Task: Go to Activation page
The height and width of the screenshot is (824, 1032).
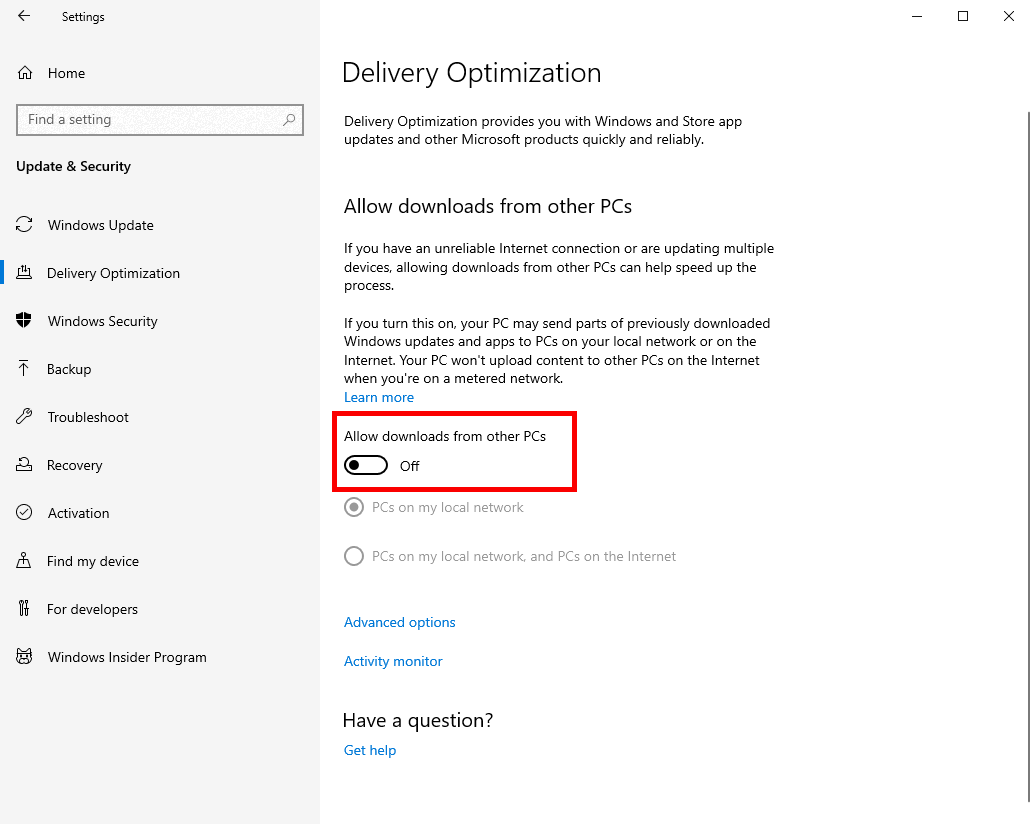Action: (x=160, y=513)
